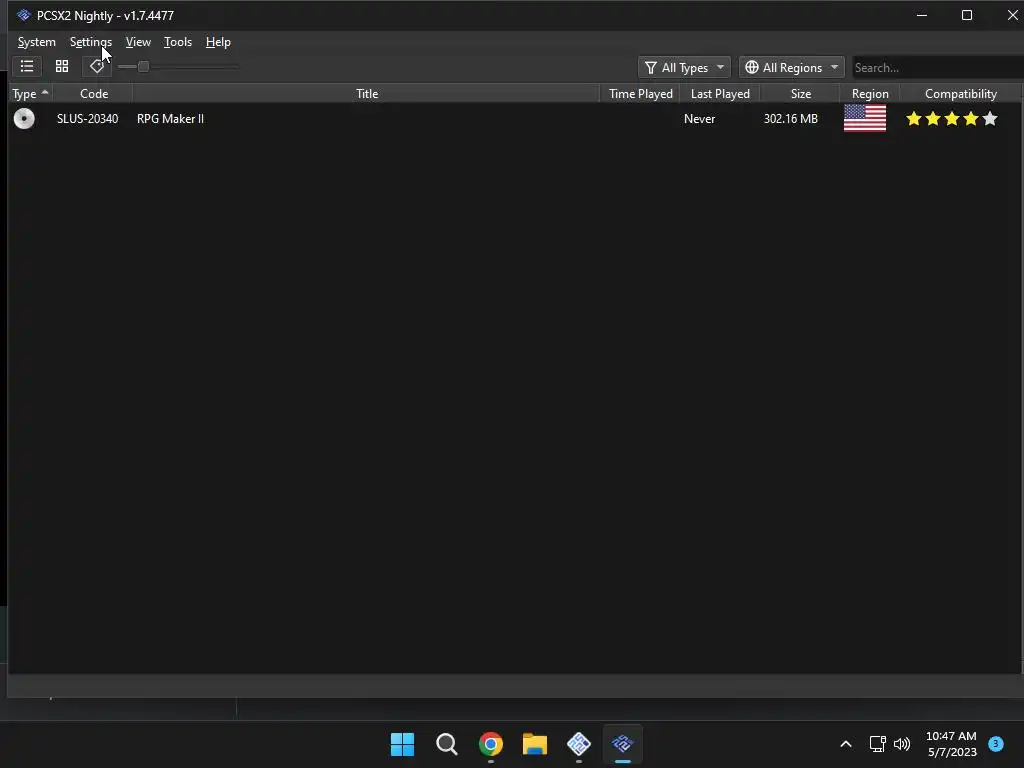The height and width of the screenshot is (768, 1024).
Task: Sort by the Type column header
Action: [31, 93]
